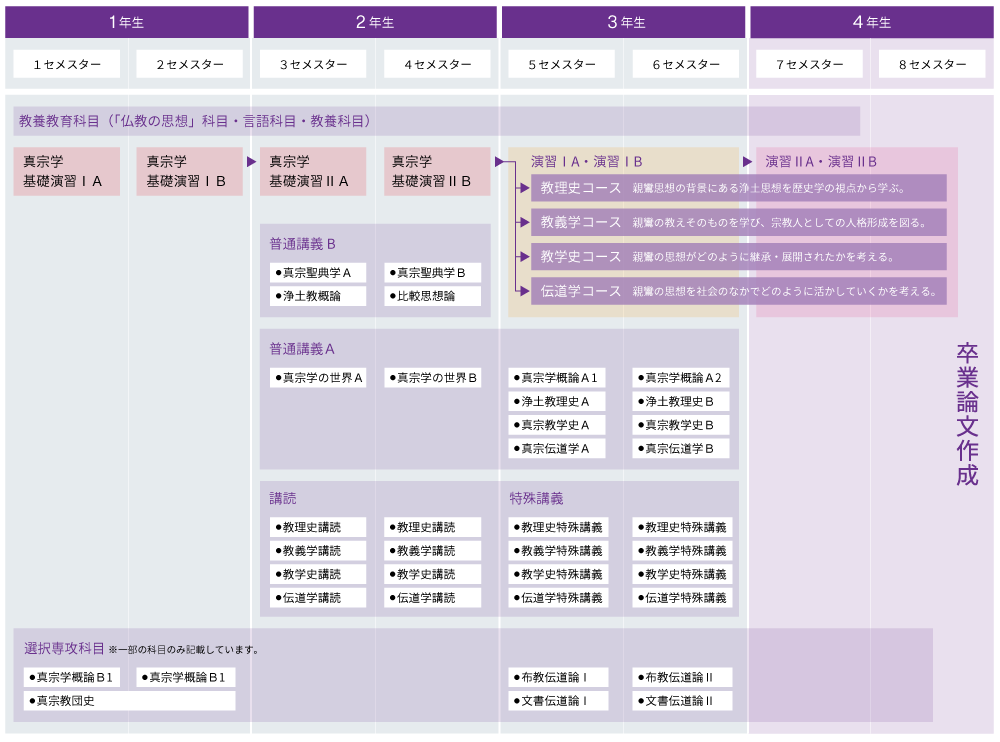This screenshot has width=1000, height=742.
Task: Choose the 教学史コース bar
Action: 739,257
